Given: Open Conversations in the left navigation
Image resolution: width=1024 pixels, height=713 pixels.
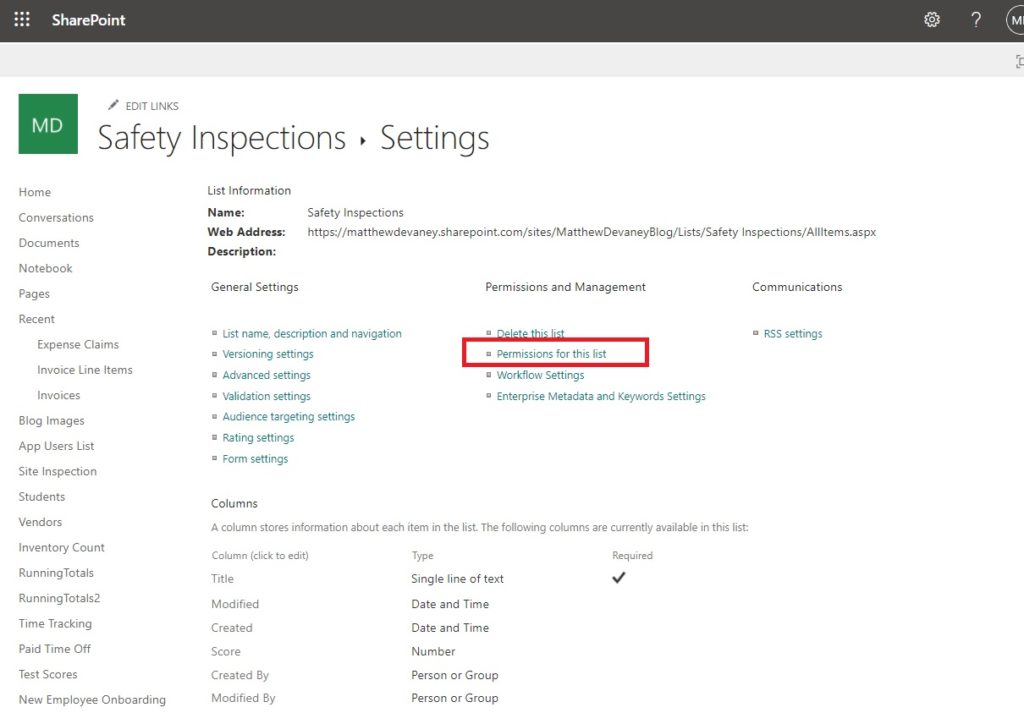Looking at the screenshot, I should tap(56, 217).
